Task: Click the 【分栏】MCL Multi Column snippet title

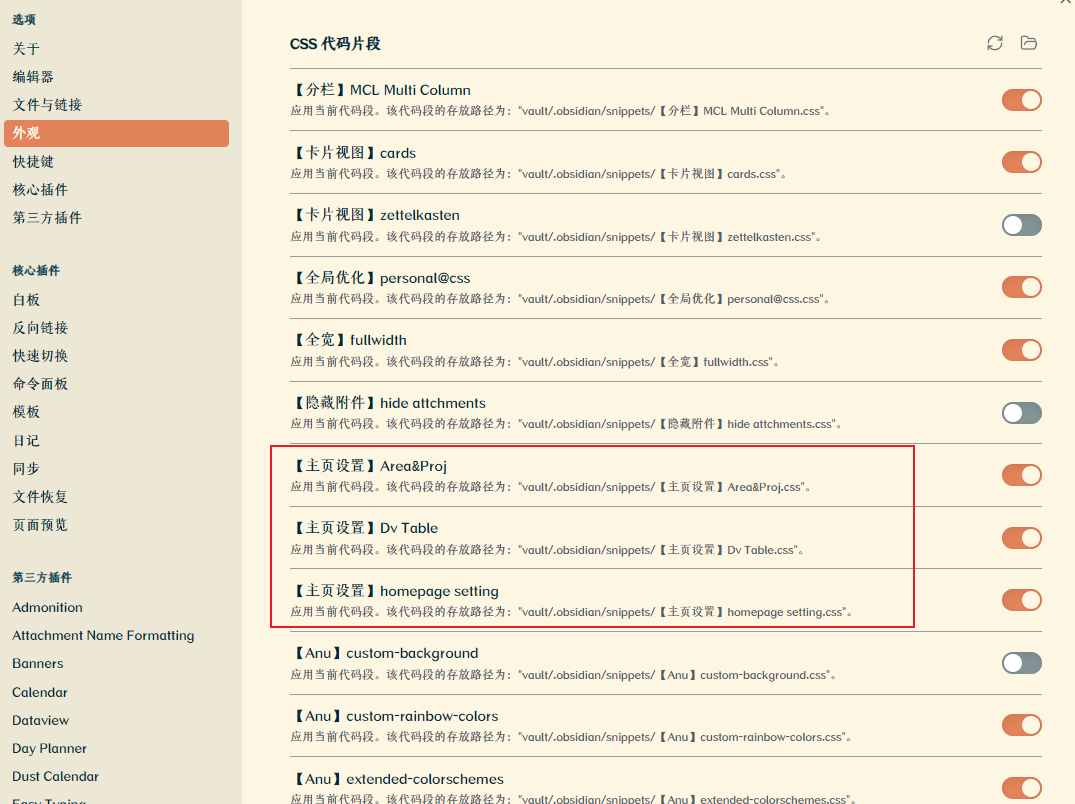Action: (x=381, y=90)
